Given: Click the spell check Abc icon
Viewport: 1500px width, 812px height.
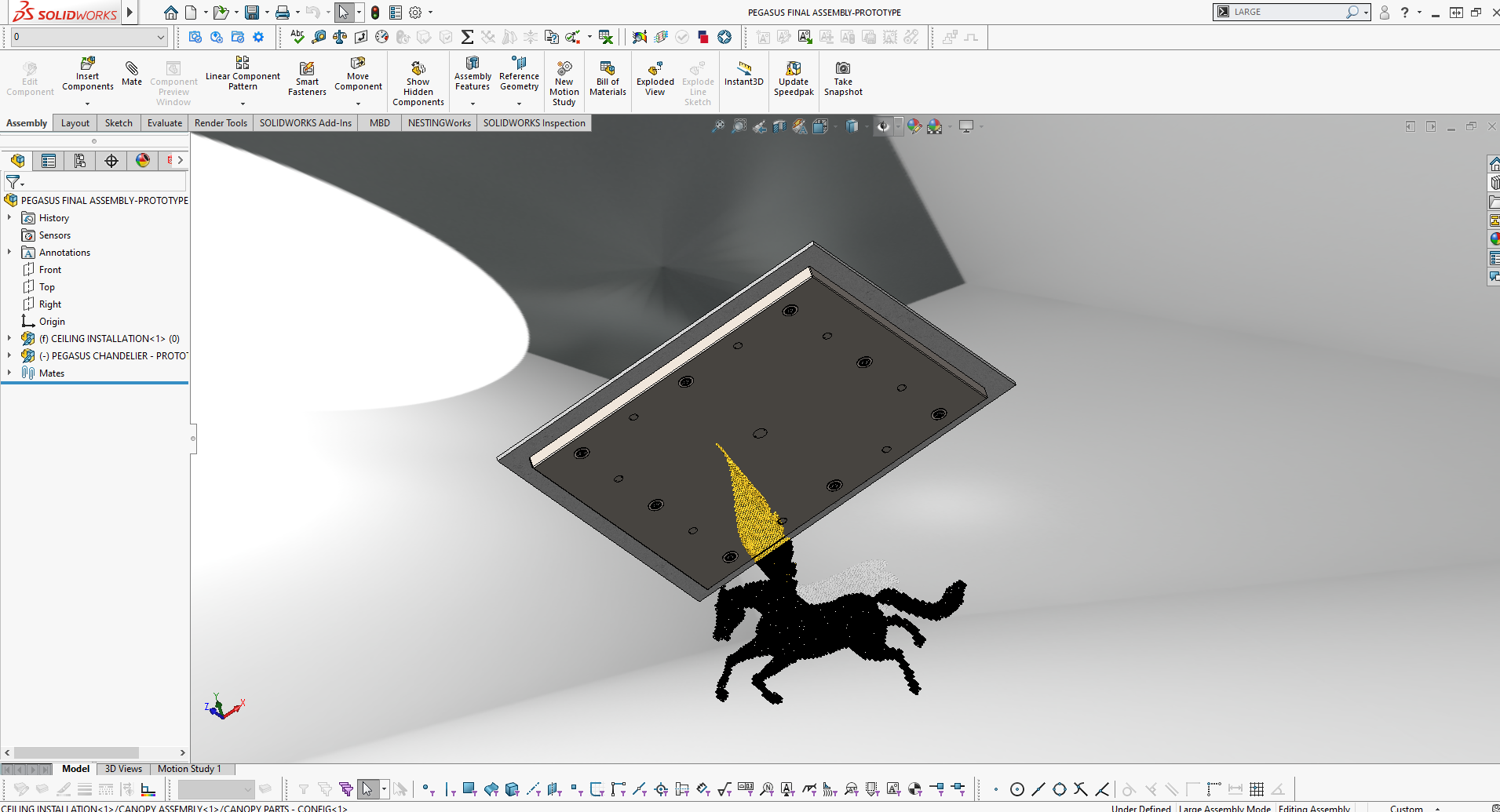Looking at the screenshot, I should (297, 36).
